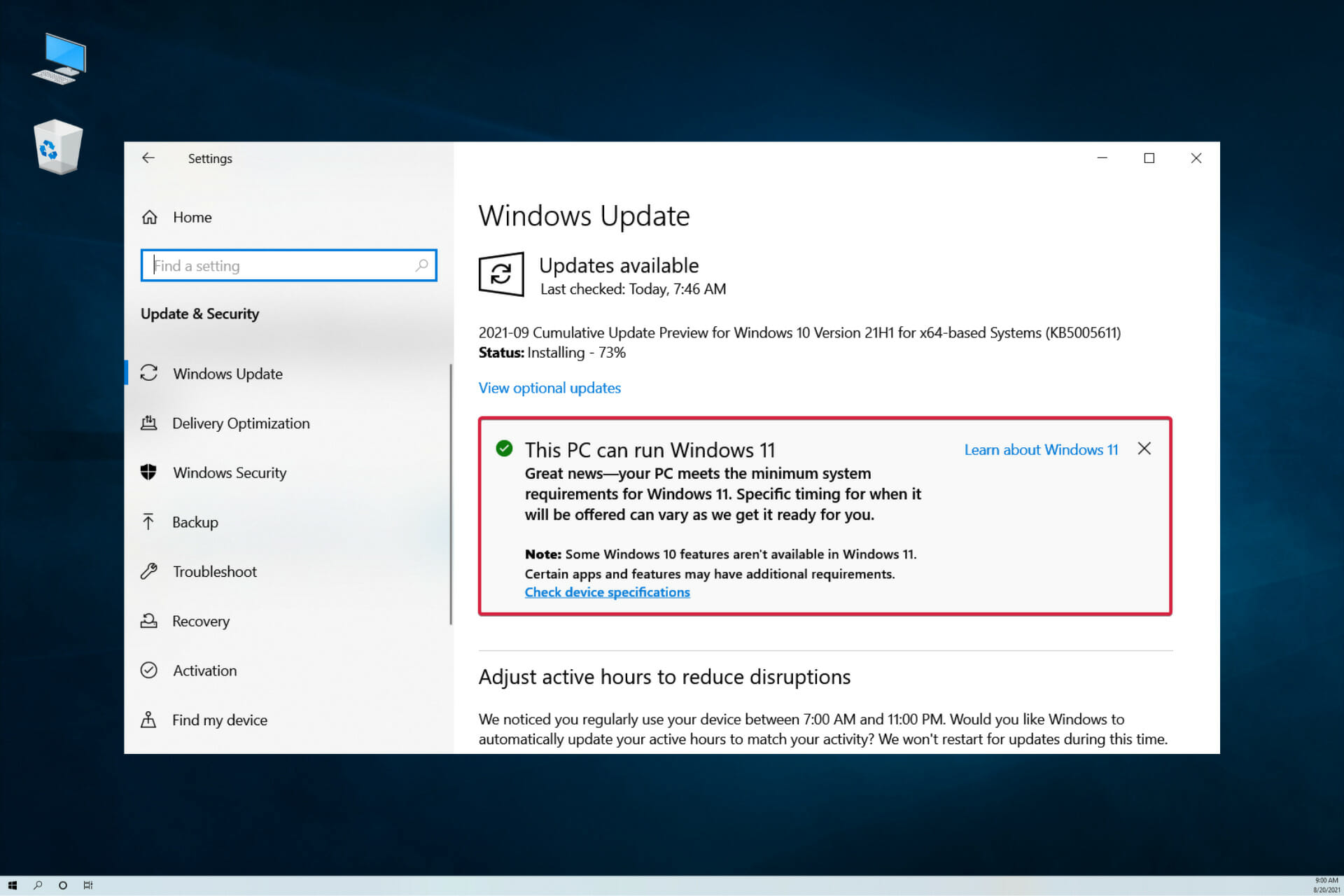Image resolution: width=1344 pixels, height=896 pixels.
Task: Open Windows Security page
Action: (x=230, y=472)
